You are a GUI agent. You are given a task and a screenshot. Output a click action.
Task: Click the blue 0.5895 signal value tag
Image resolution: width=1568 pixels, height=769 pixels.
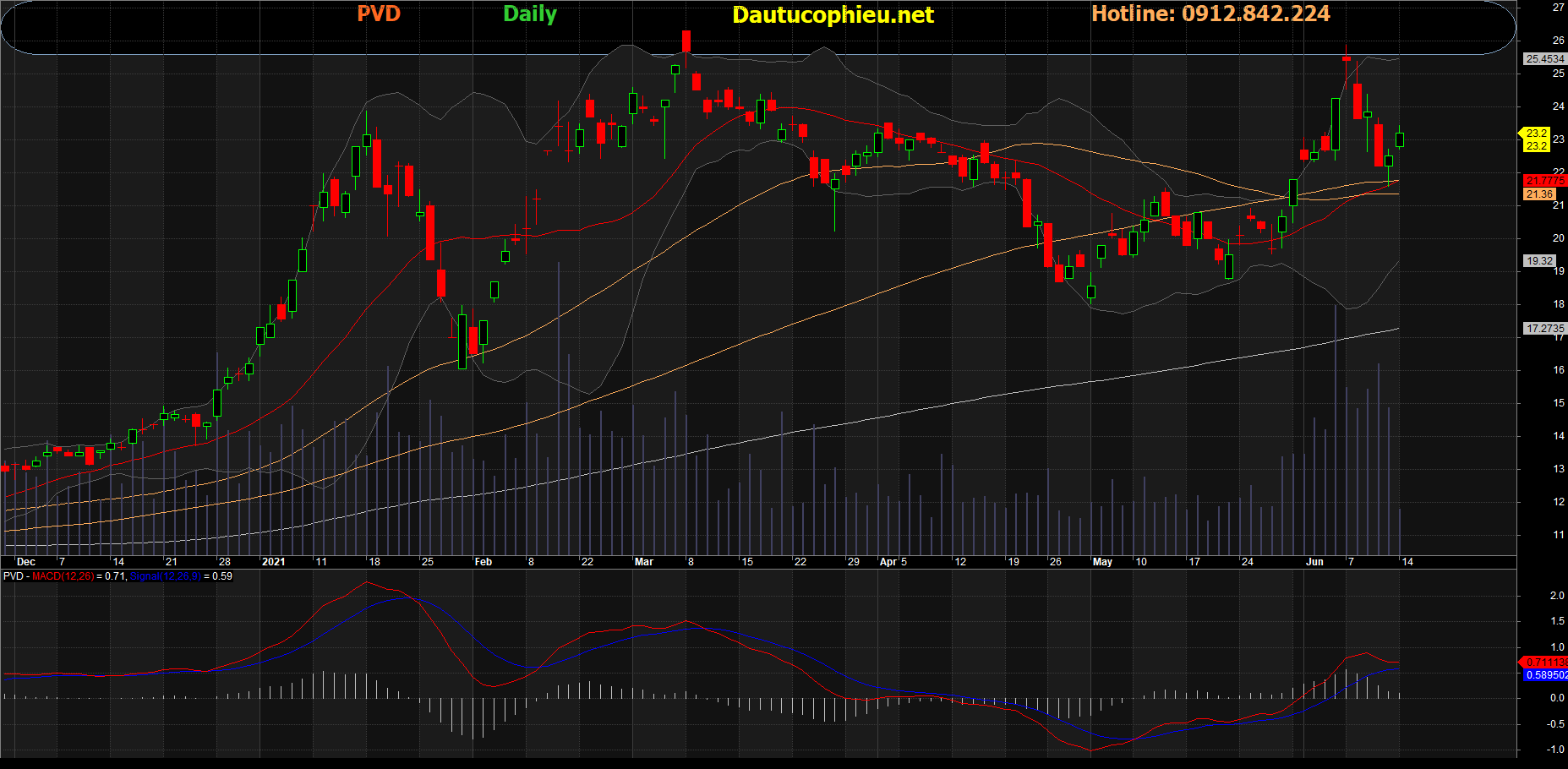point(1545,675)
